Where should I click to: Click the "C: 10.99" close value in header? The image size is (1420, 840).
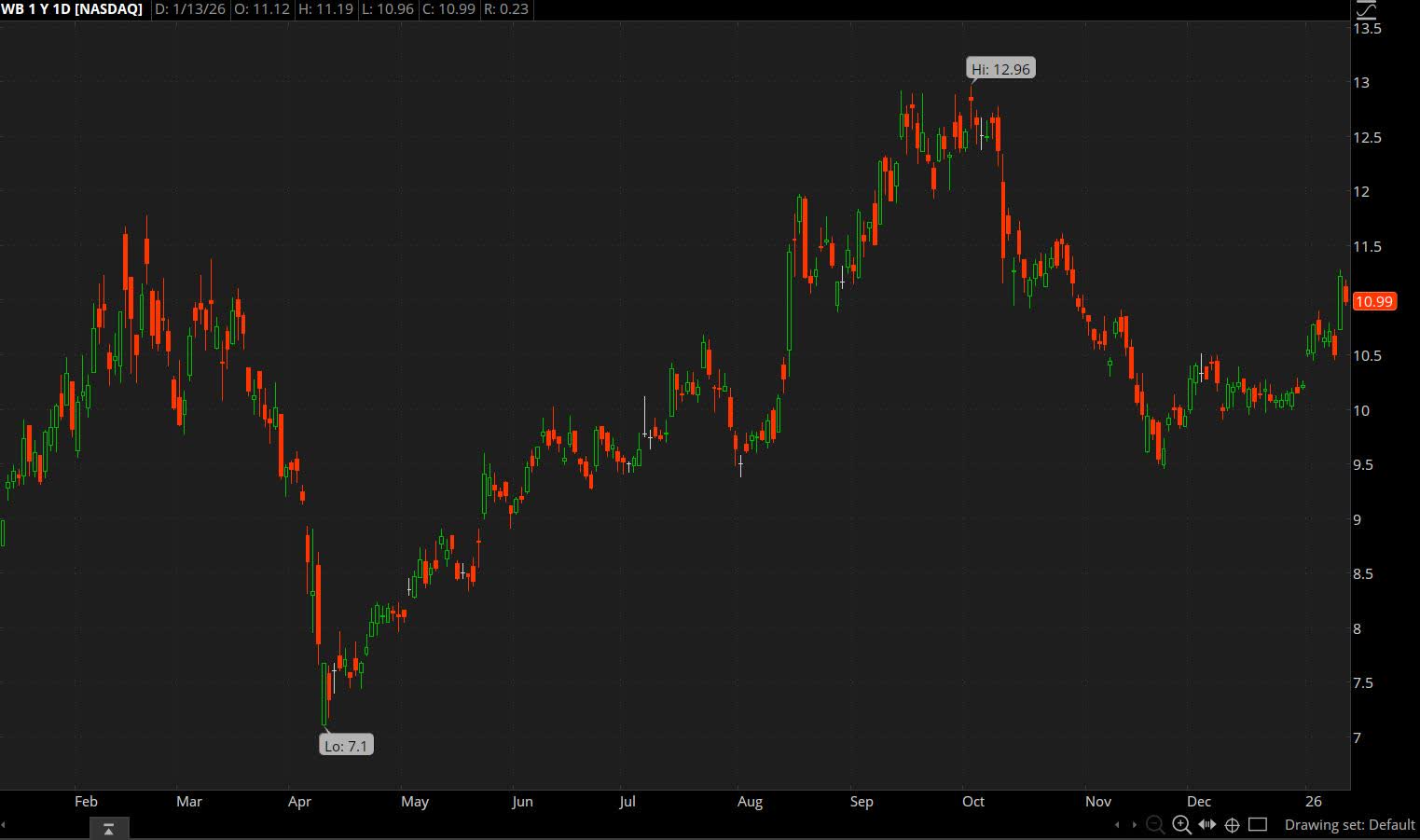[448, 10]
